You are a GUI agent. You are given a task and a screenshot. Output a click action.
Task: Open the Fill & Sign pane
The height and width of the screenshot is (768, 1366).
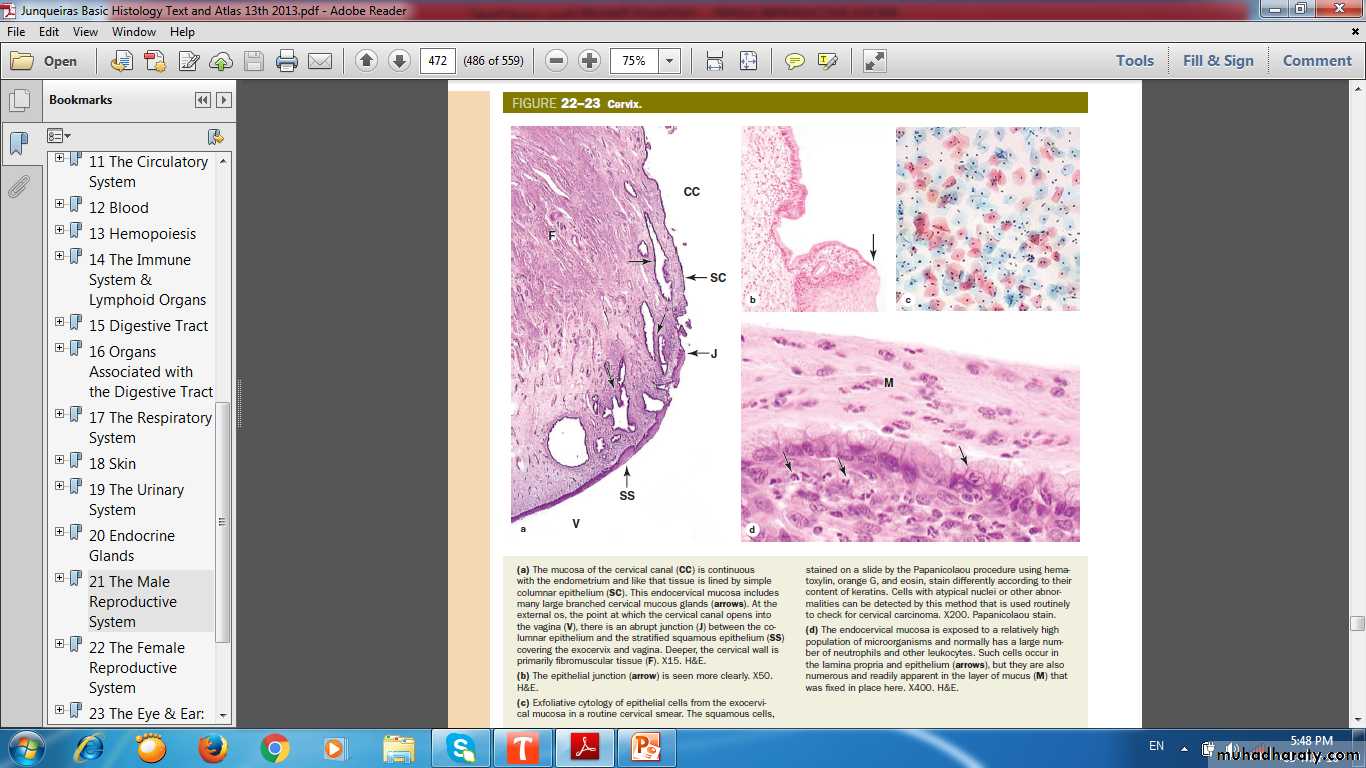1217,61
